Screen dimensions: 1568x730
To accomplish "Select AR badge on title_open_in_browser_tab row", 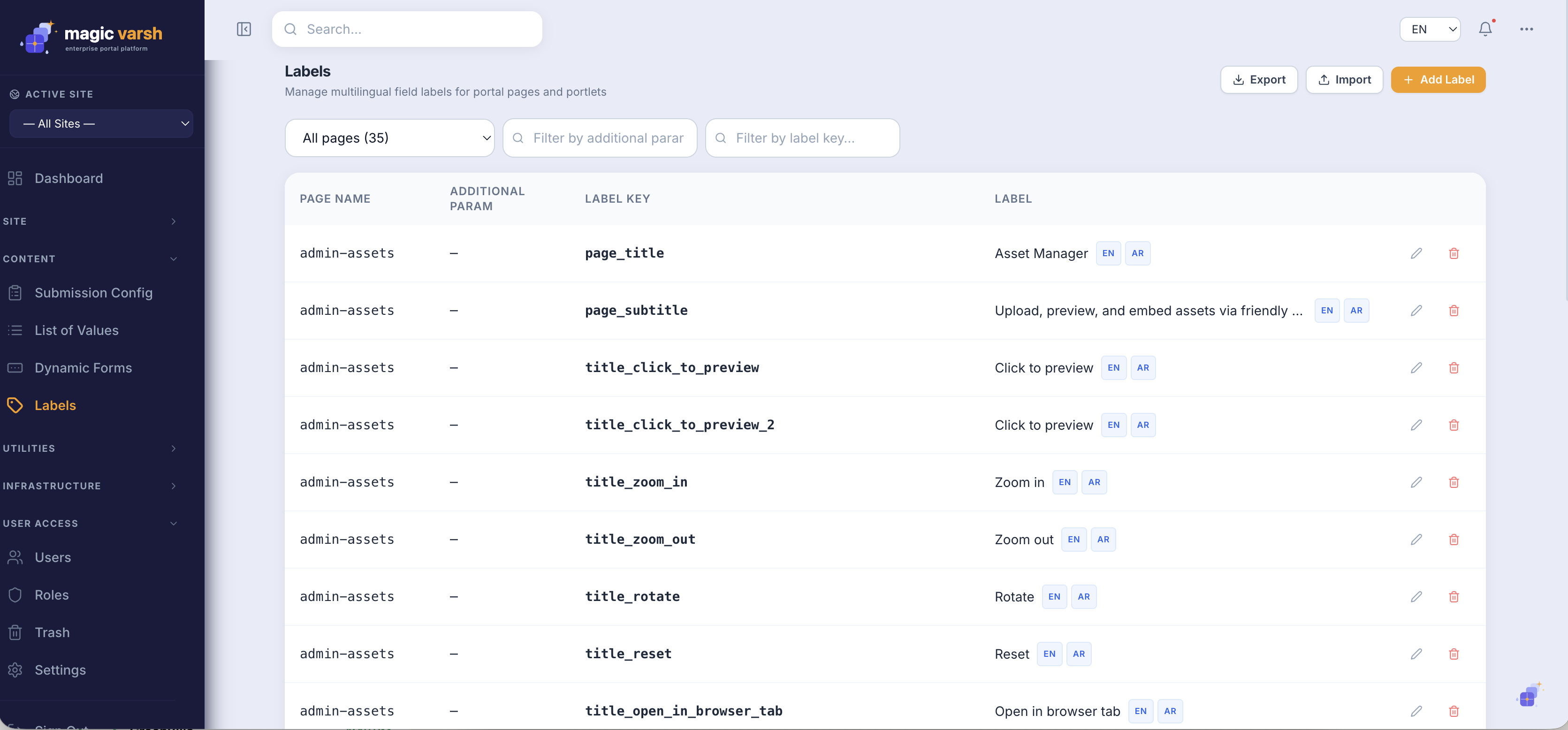I will coord(1170,711).
